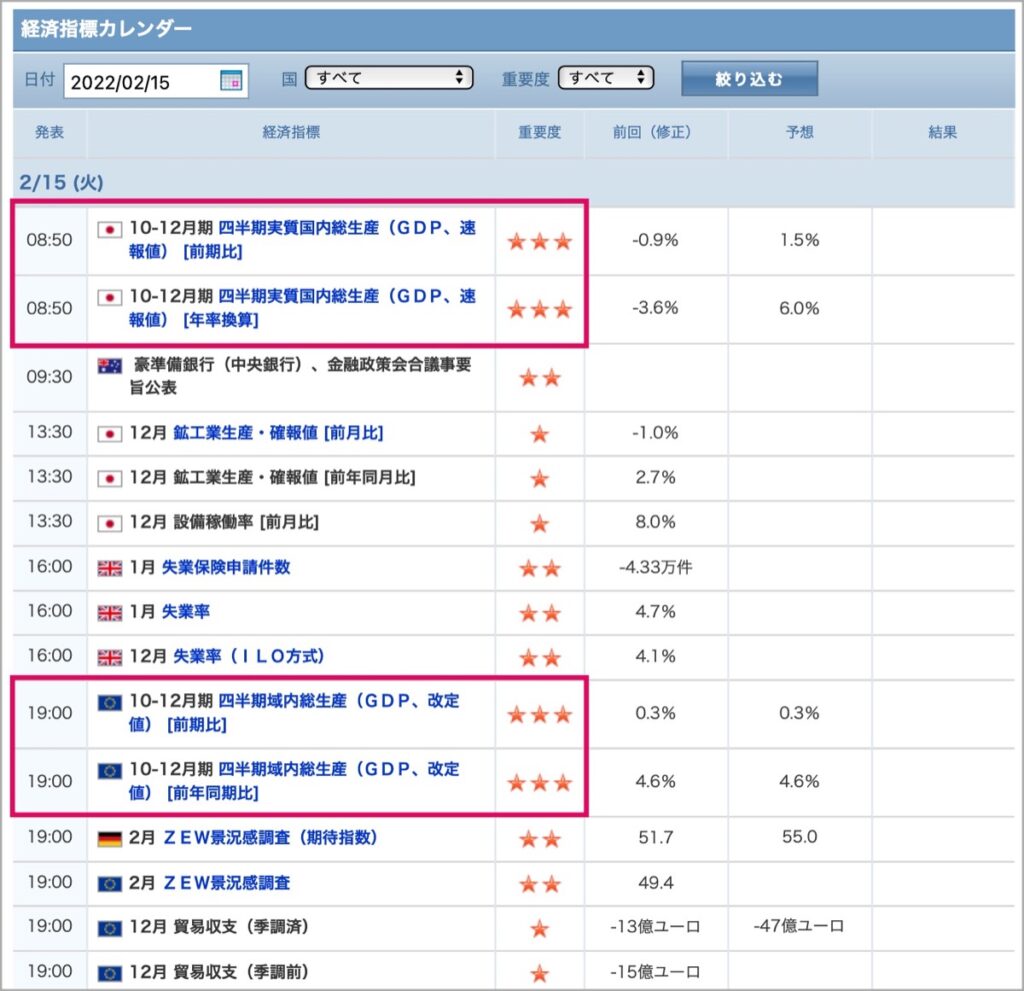Click UK flag beside 1月 失業率
The height and width of the screenshot is (991, 1024).
click(110, 613)
